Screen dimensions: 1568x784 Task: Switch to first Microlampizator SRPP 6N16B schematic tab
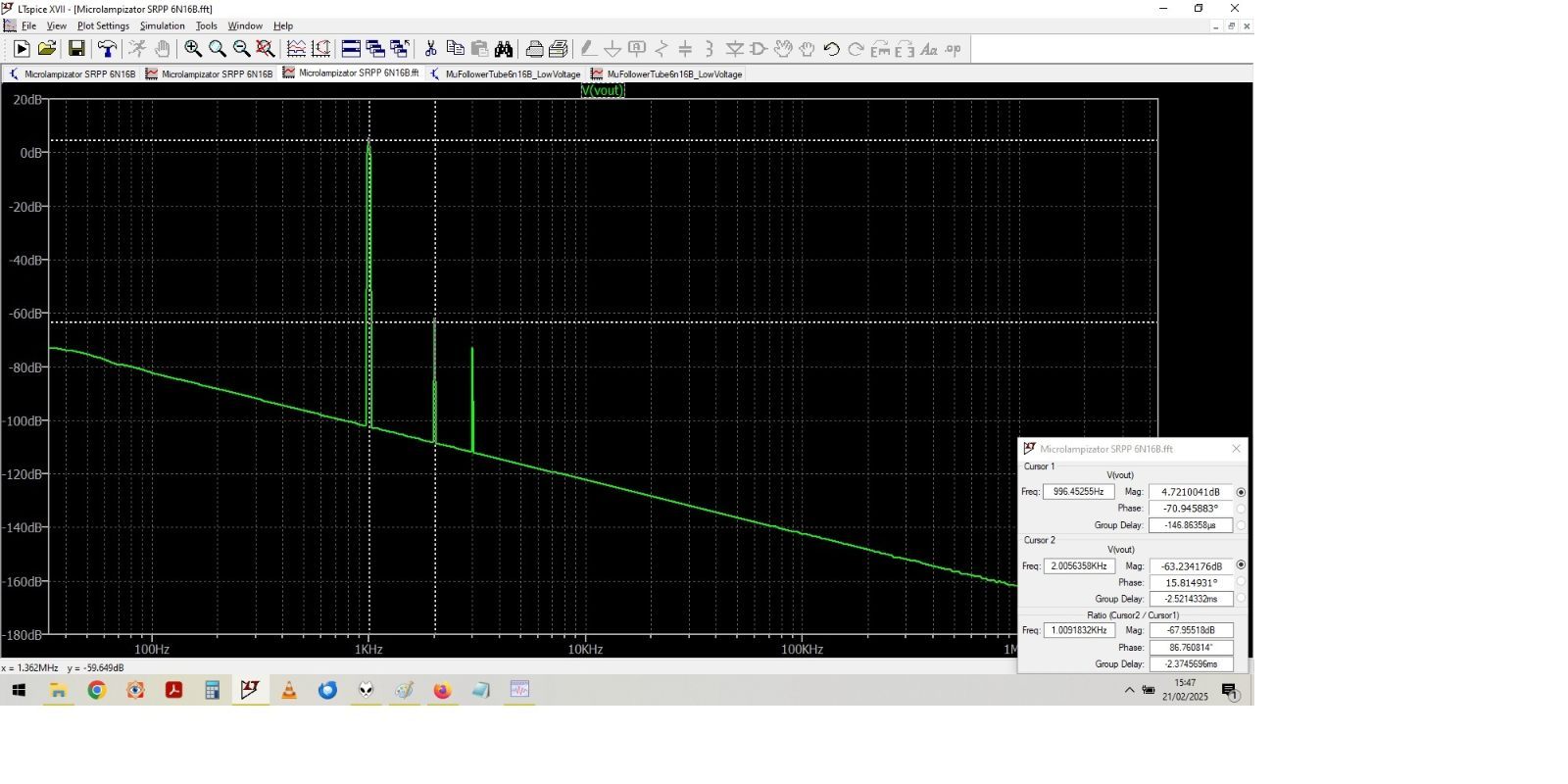coord(73,74)
